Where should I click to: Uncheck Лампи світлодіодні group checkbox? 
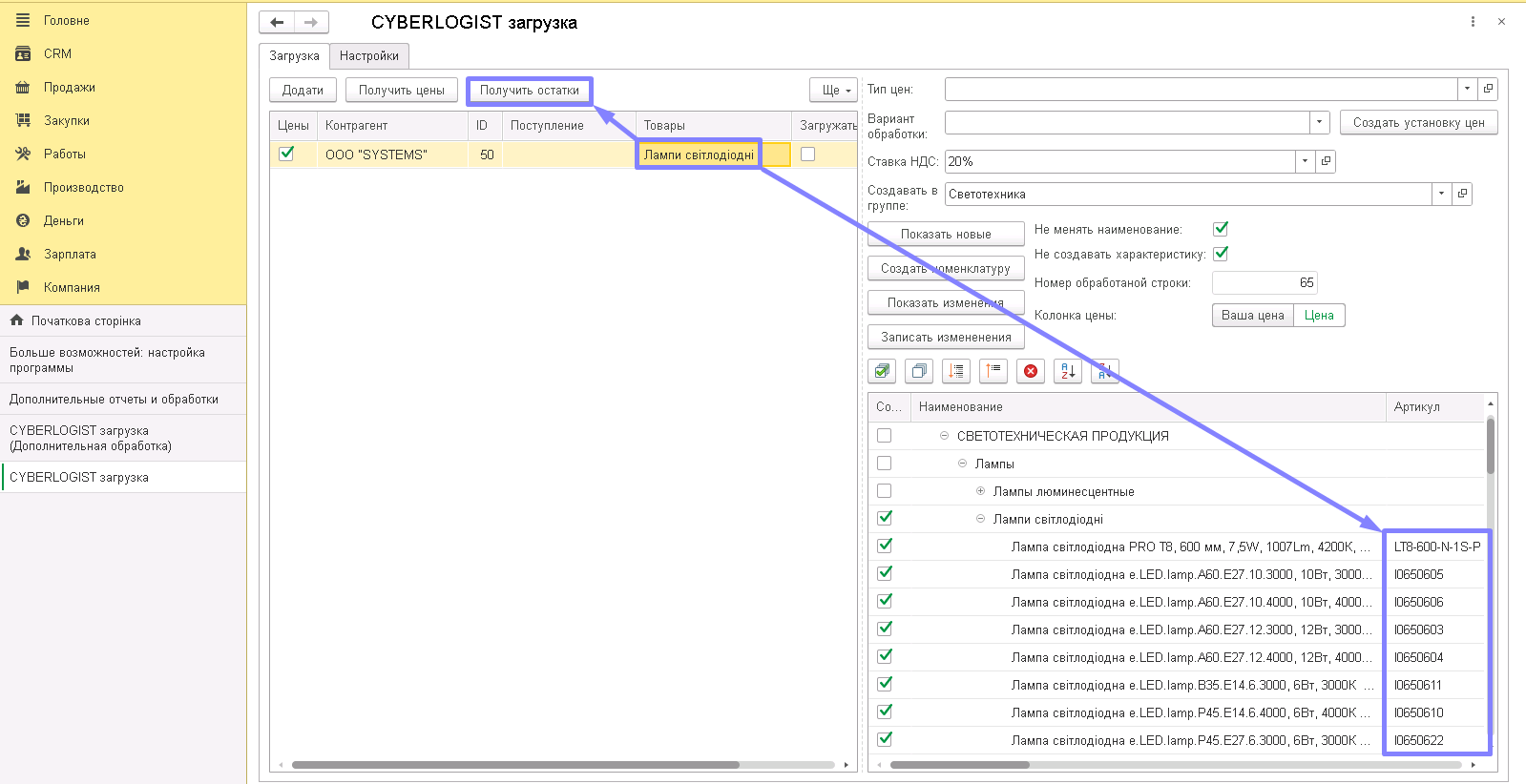coord(885,518)
